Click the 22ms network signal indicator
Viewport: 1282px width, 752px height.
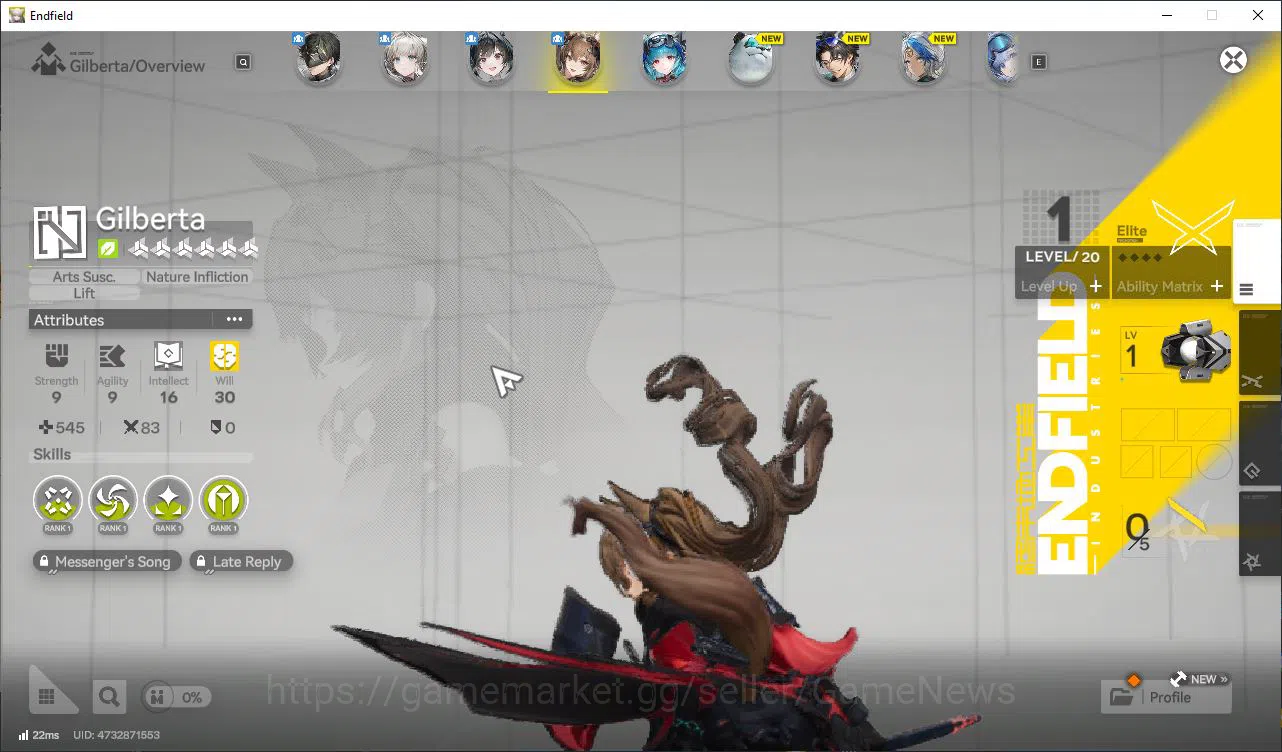(37, 735)
